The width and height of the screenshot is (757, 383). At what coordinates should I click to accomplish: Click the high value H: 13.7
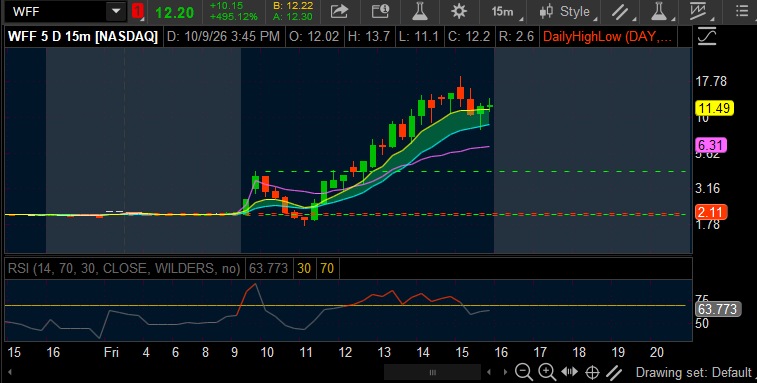[x=368, y=37]
